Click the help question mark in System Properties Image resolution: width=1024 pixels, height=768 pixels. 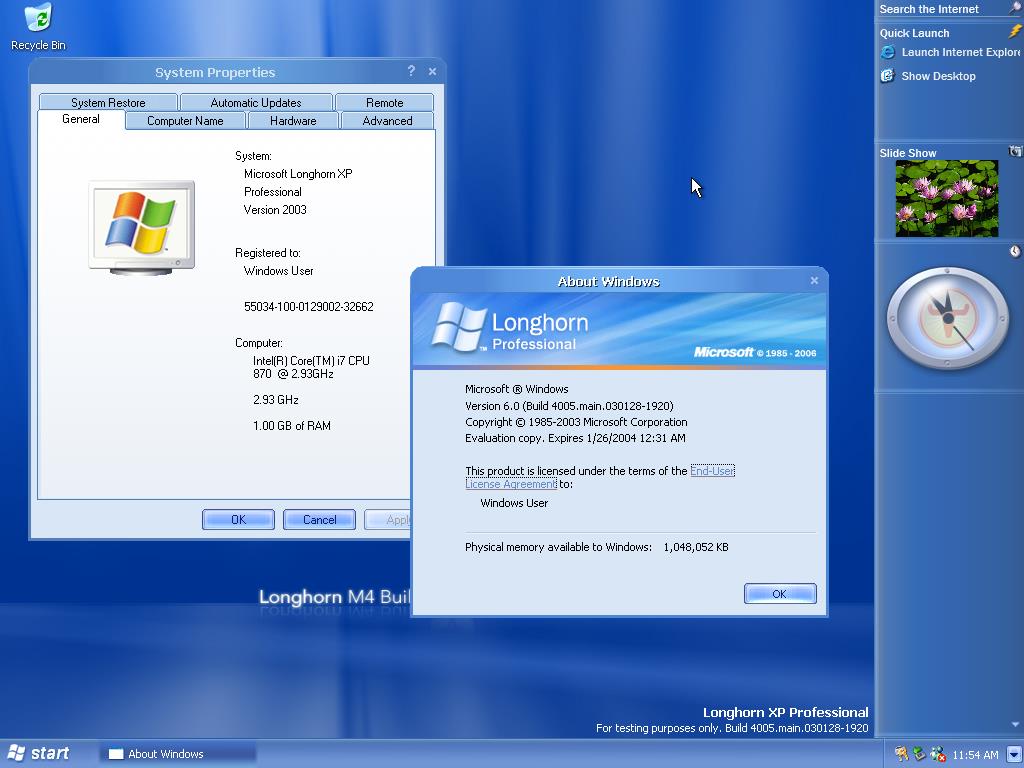(x=411, y=71)
